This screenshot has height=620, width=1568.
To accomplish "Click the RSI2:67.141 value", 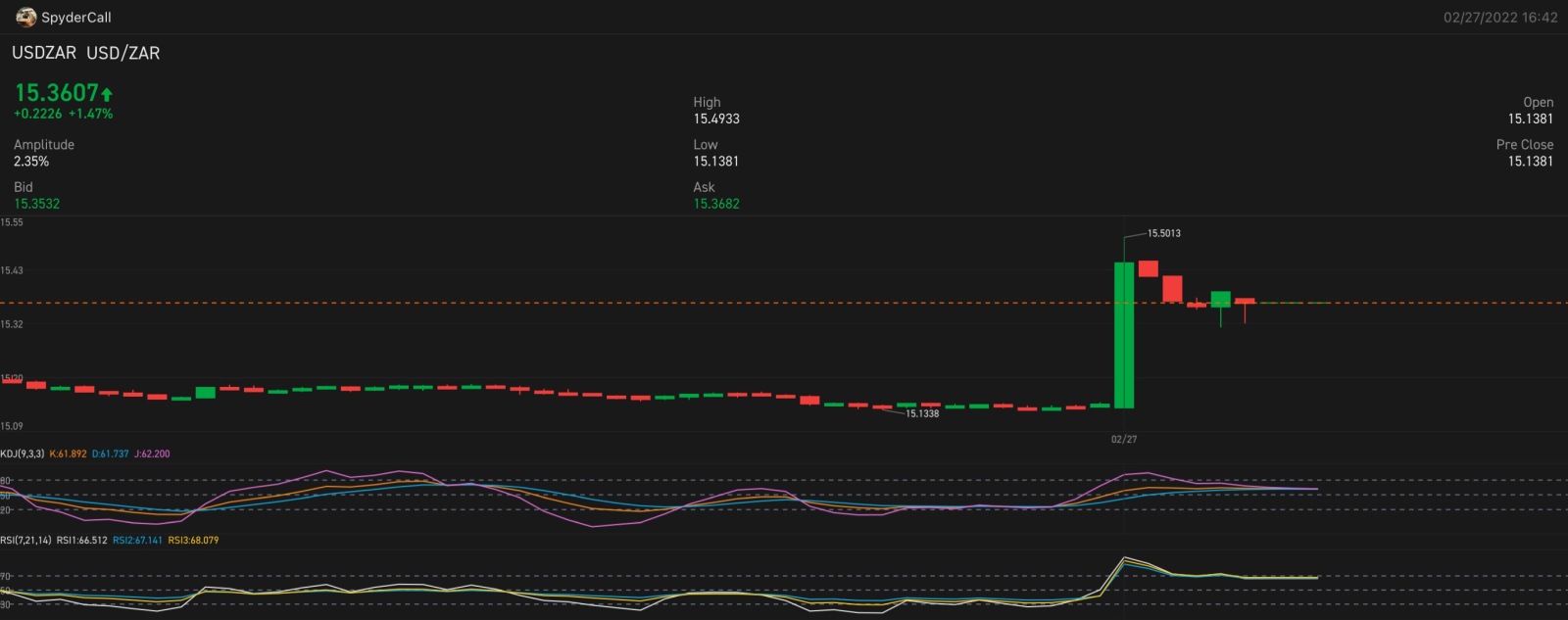I will (x=138, y=540).
